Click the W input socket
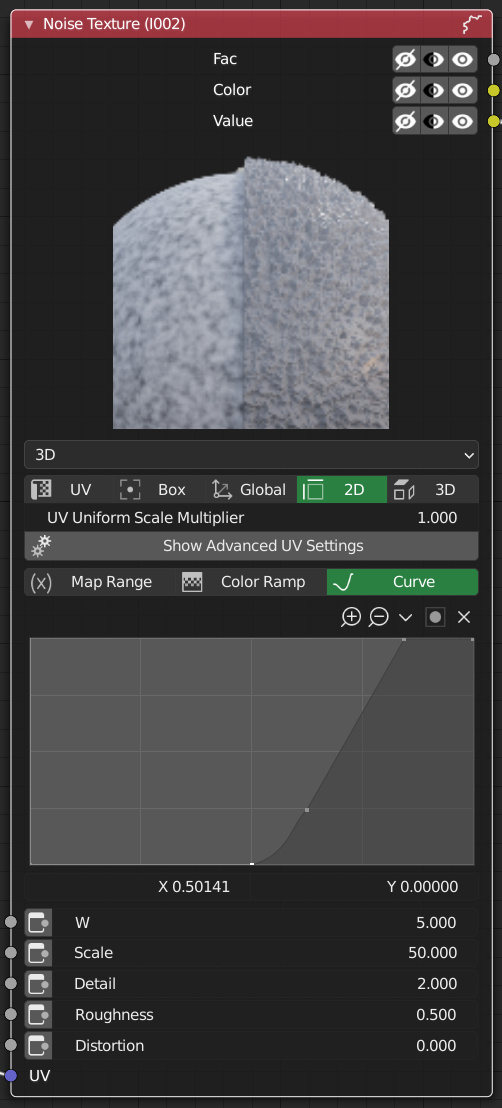Screen dimensions: 502x1108 click(11, 922)
